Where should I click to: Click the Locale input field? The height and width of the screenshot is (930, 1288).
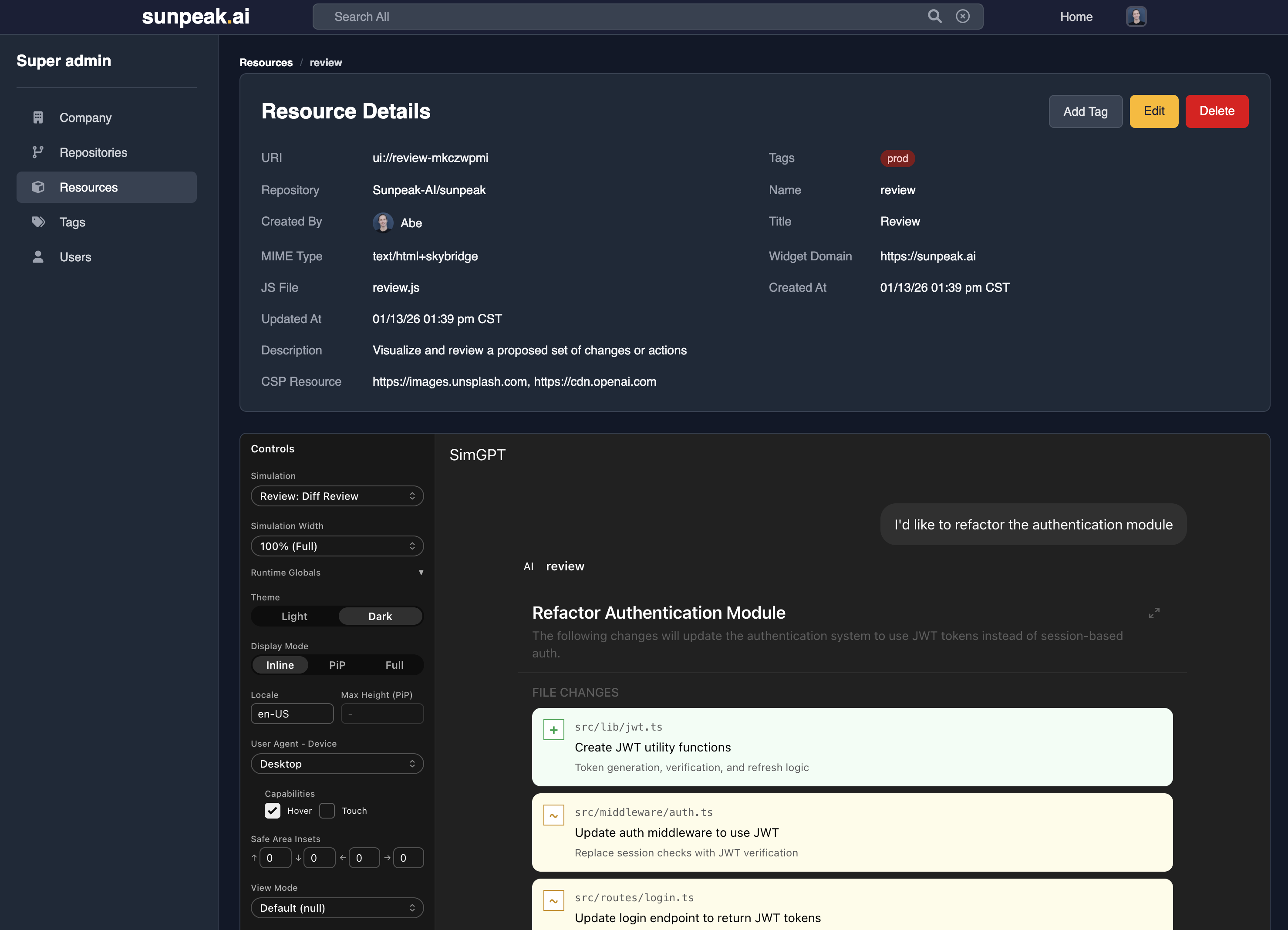pyautogui.click(x=292, y=714)
